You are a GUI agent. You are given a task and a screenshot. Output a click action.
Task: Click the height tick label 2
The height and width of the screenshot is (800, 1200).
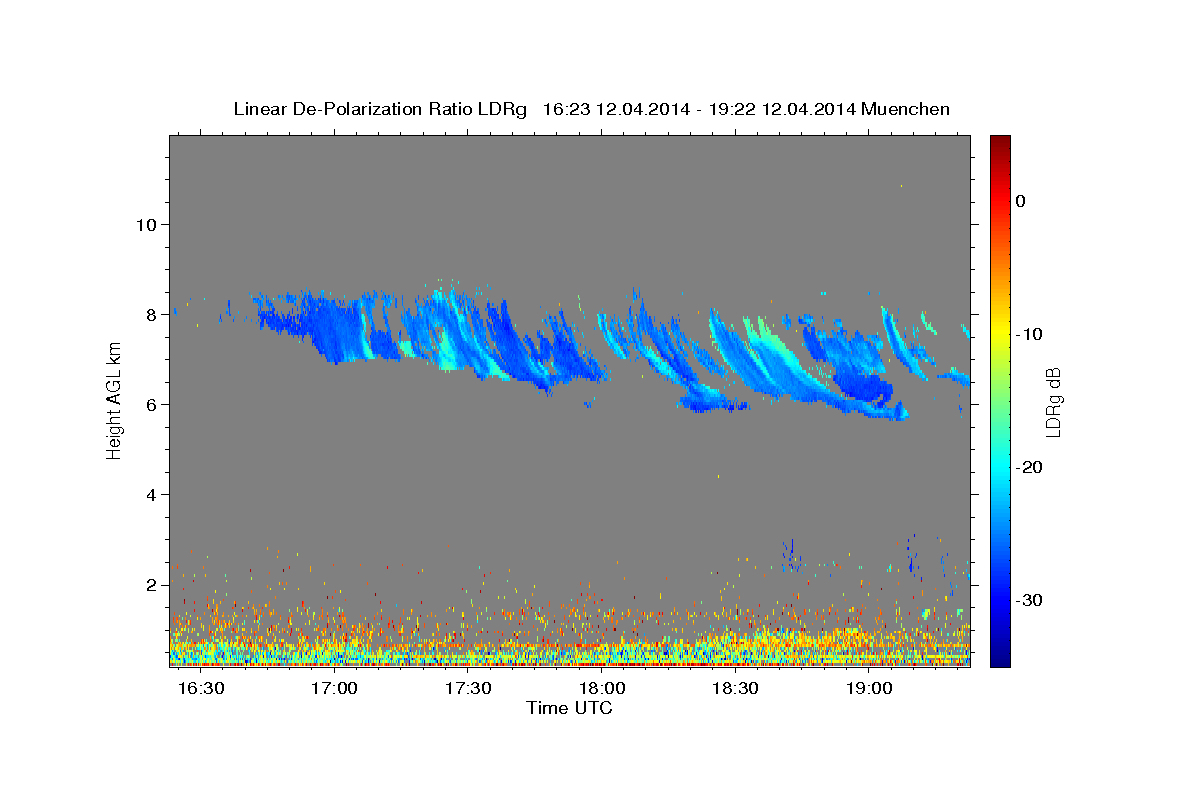pyautogui.click(x=150, y=585)
